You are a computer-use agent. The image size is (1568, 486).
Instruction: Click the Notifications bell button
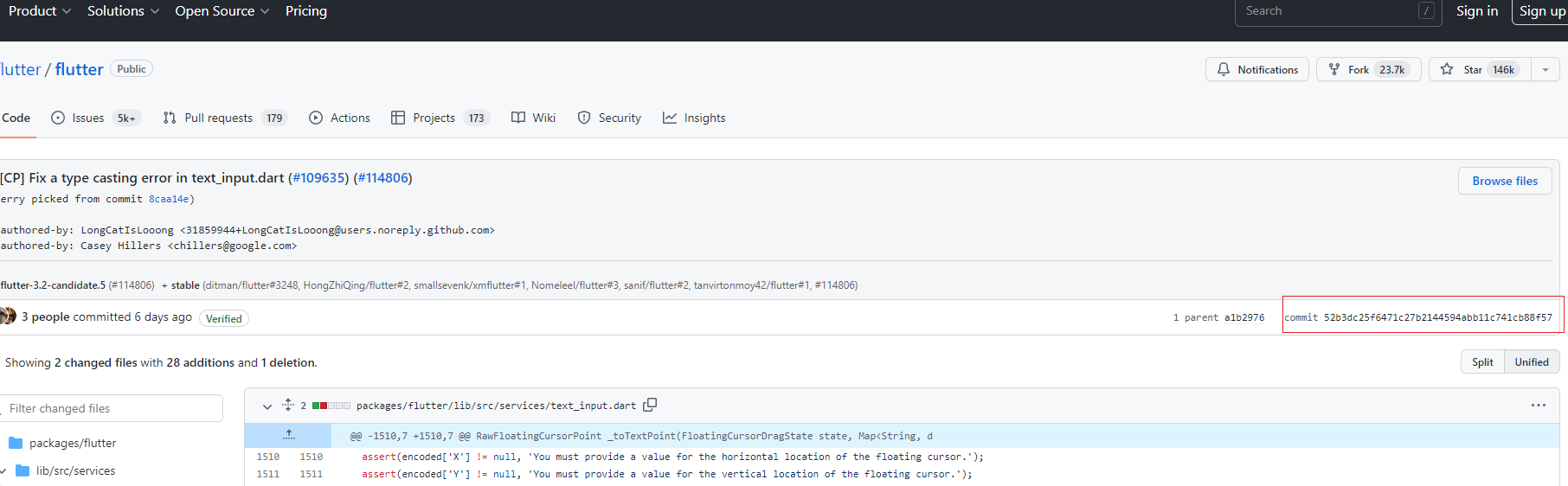point(1257,69)
